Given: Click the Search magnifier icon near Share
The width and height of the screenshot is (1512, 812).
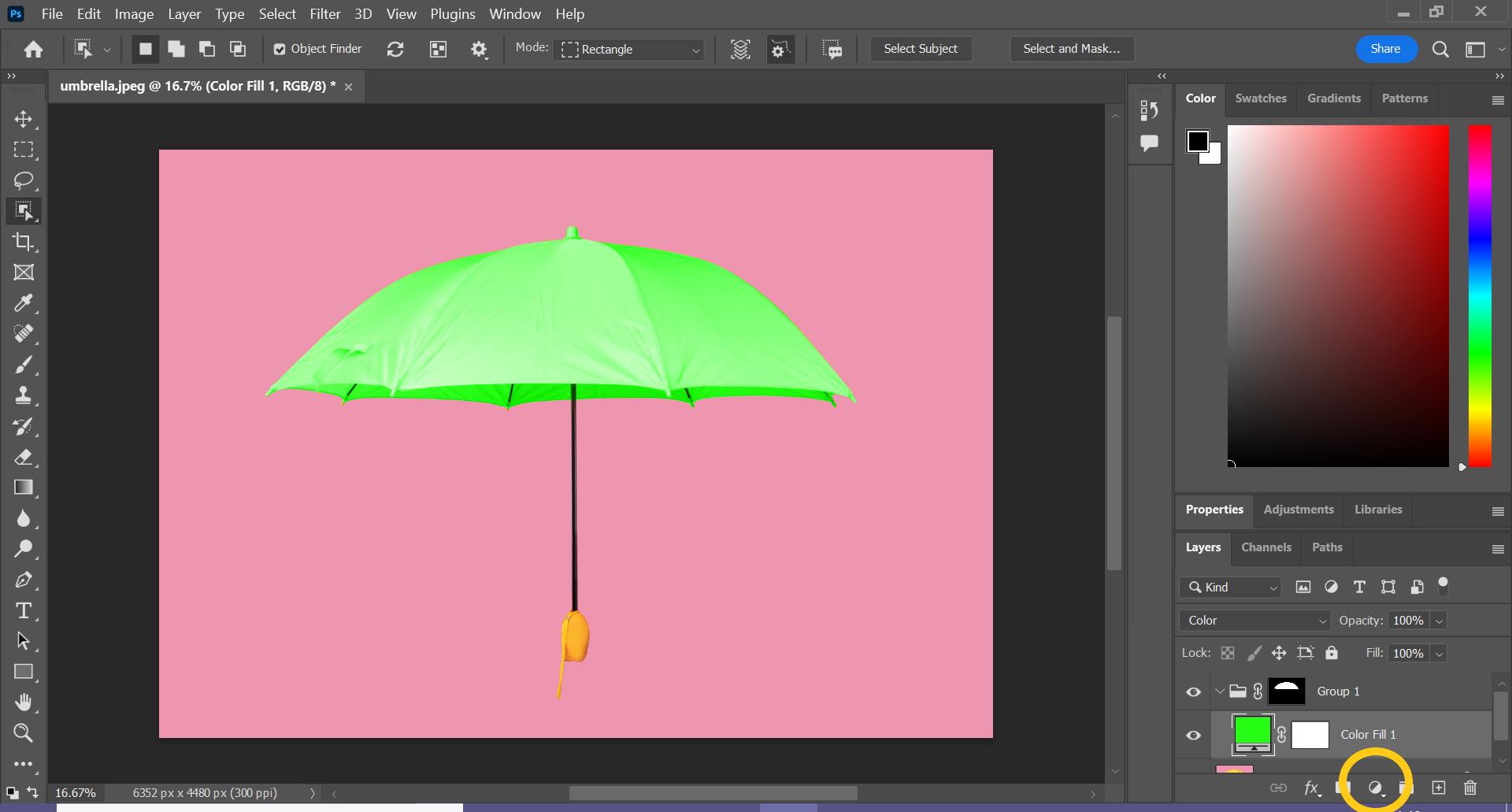Looking at the screenshot, I should coord(1440,50).
